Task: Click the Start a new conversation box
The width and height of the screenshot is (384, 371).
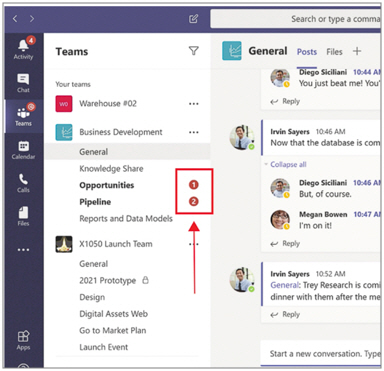Action: 320,354
